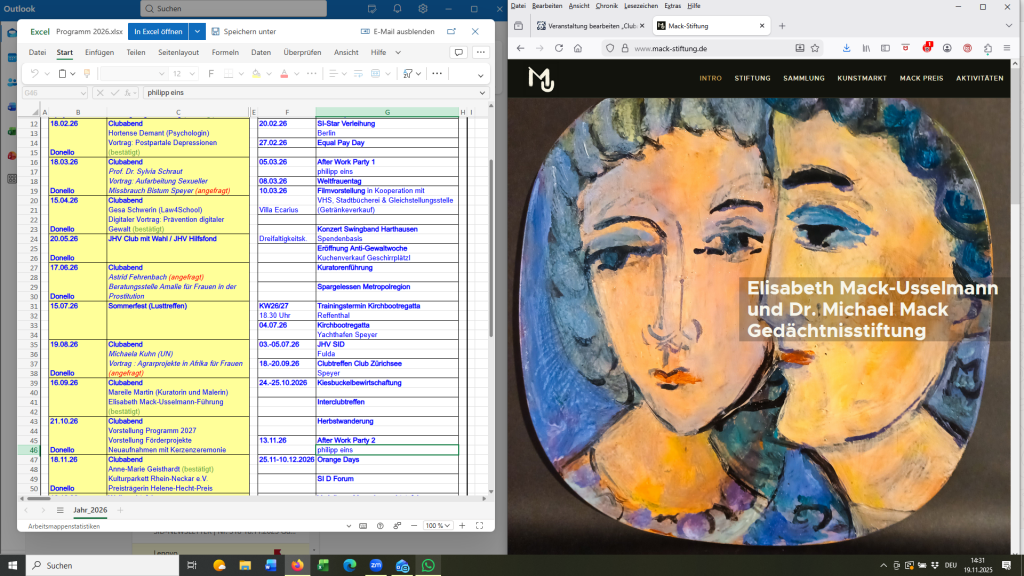
Task: Click the fit to screen icon in status bar
Action: coord(479,526)
